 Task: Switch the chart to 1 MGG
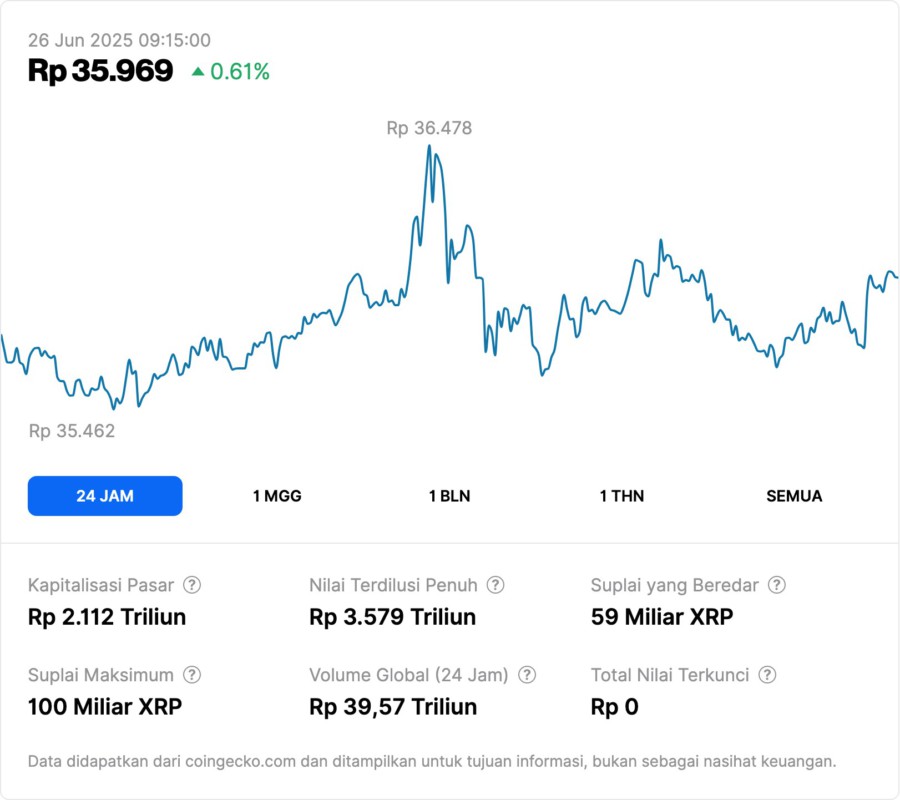tap(277, 496)
